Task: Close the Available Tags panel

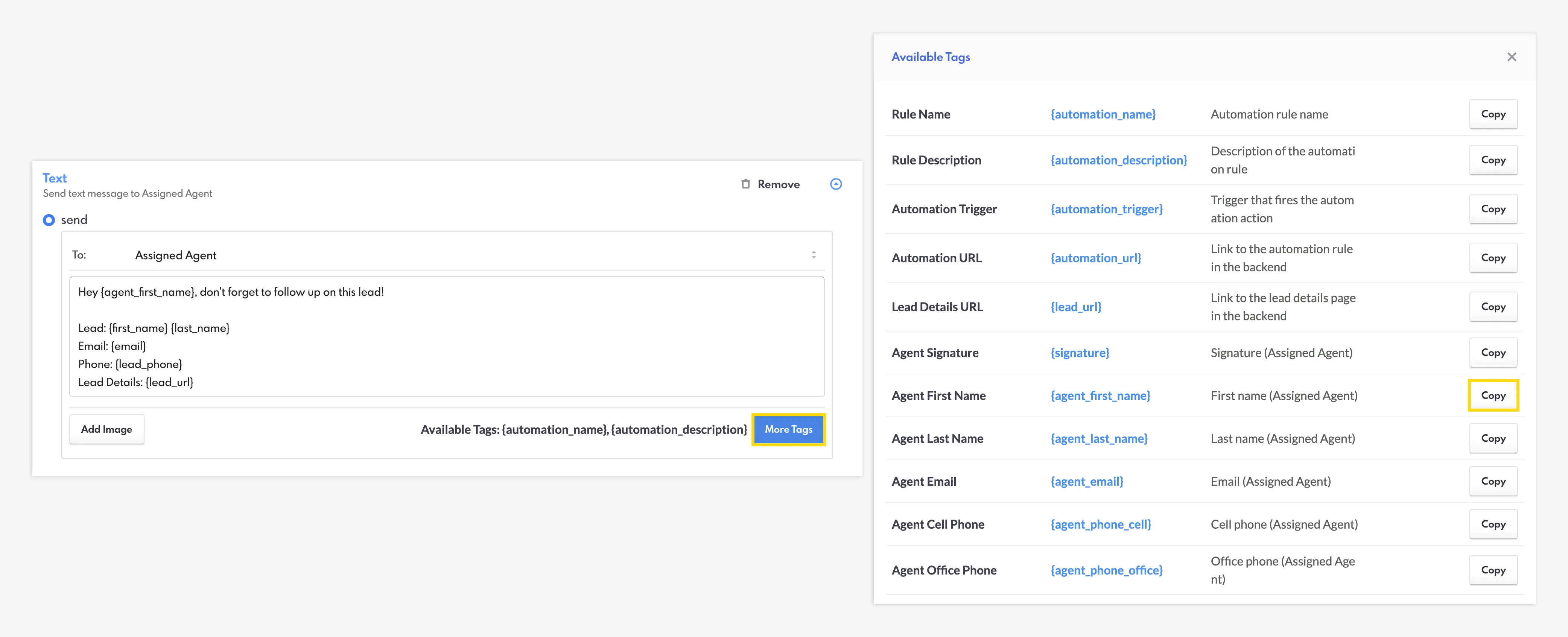Action: [x=1512, y=56]
